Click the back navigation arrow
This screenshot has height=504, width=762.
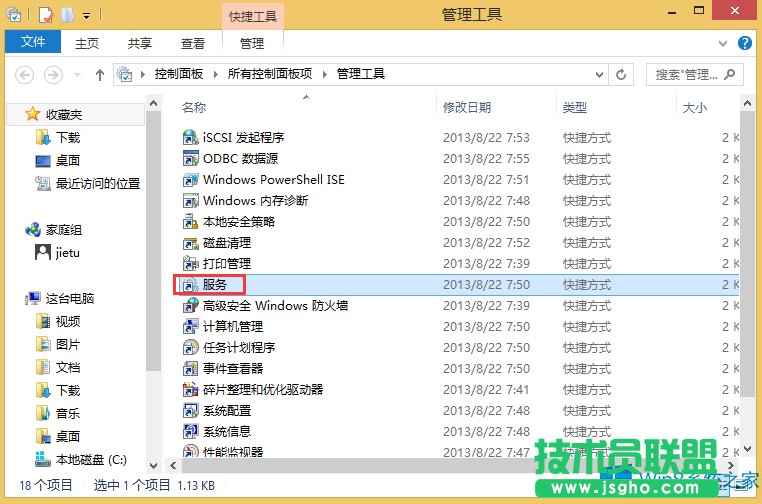click(25, 74)
